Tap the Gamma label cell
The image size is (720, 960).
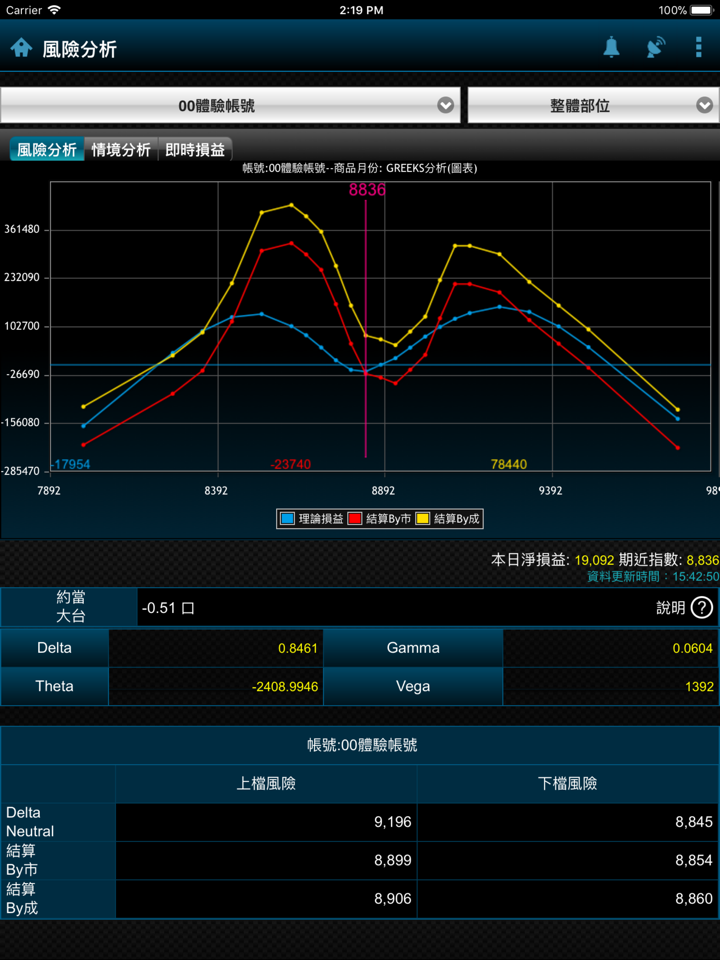coord(413,648)
